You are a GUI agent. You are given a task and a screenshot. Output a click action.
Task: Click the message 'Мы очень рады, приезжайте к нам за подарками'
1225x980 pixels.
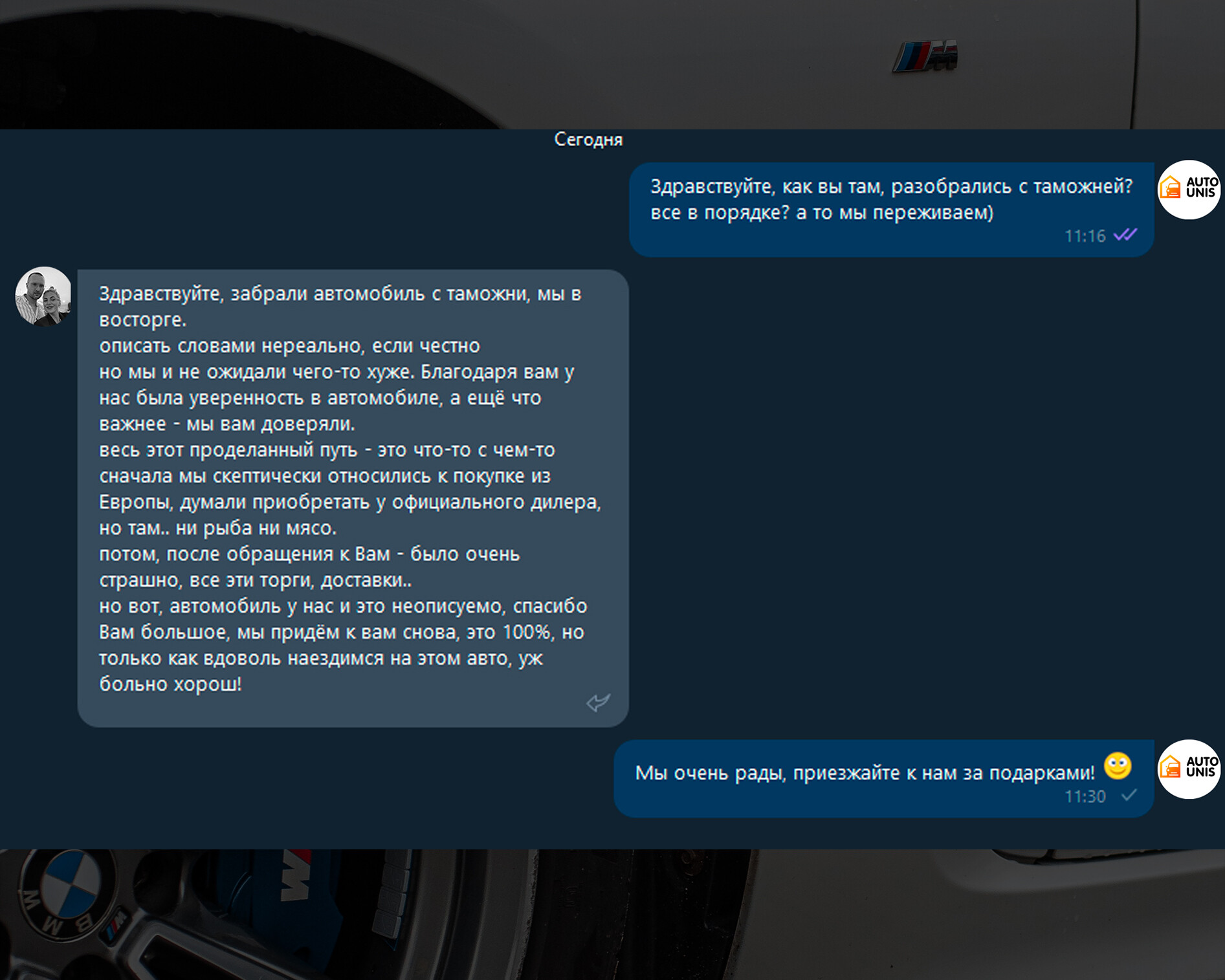click(x=883, y=778)
